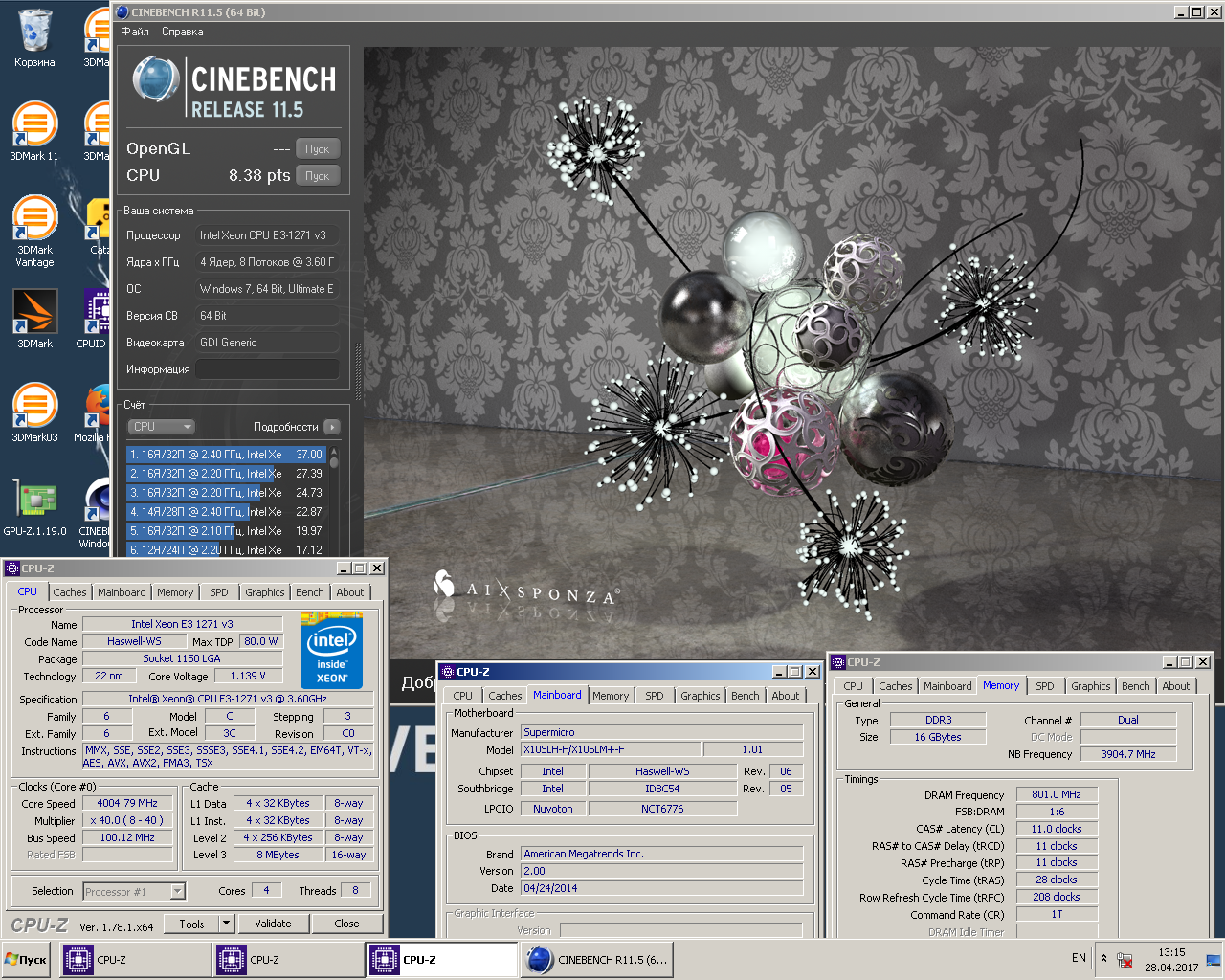The width and height of the screenshot is (1225, 980).
Task: Open the black 3DMark desktop icon
Action: pos(34,320)
